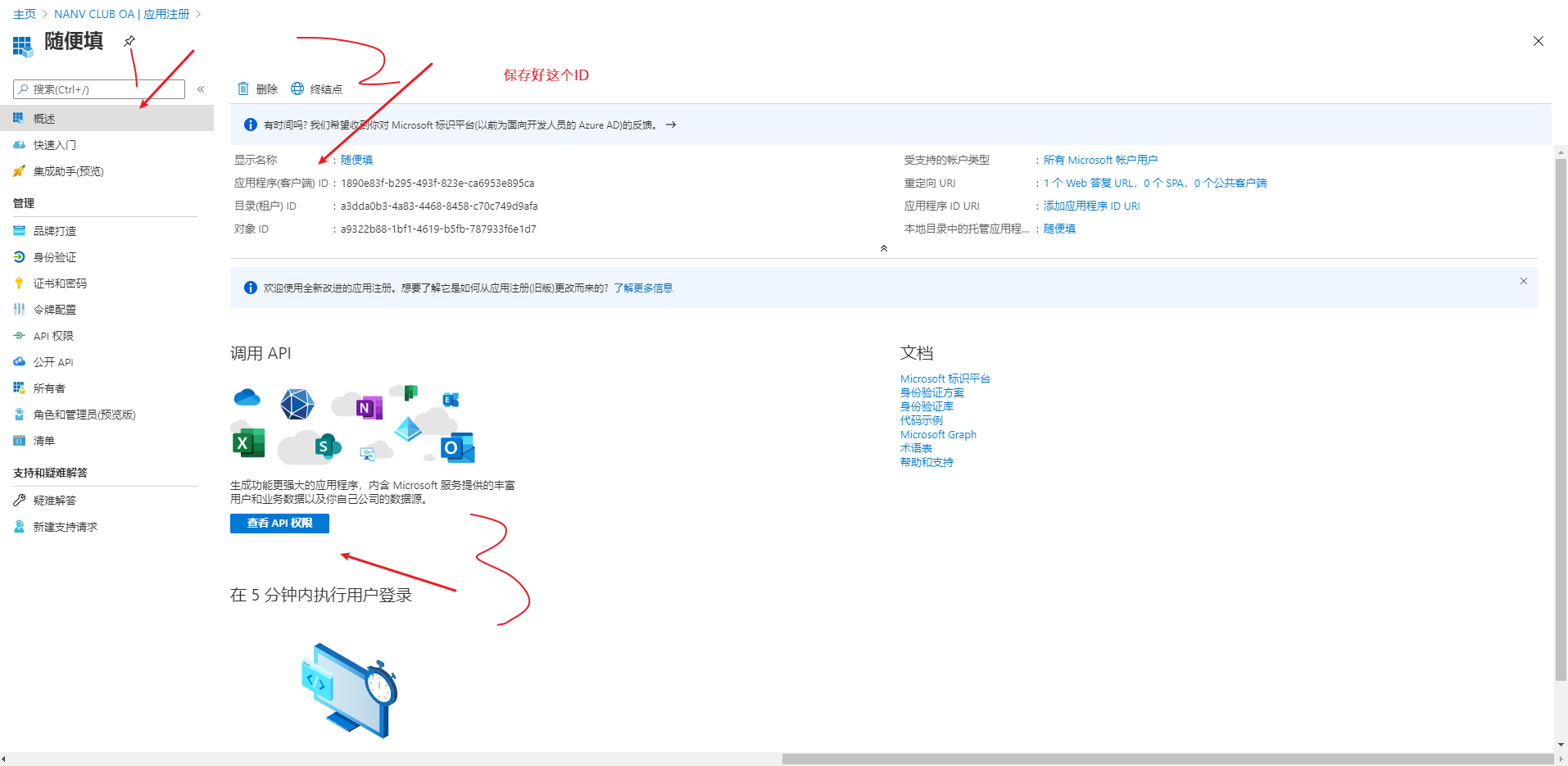
Task: Dismiss the welcome info banner
Action: coord(1524,281)
